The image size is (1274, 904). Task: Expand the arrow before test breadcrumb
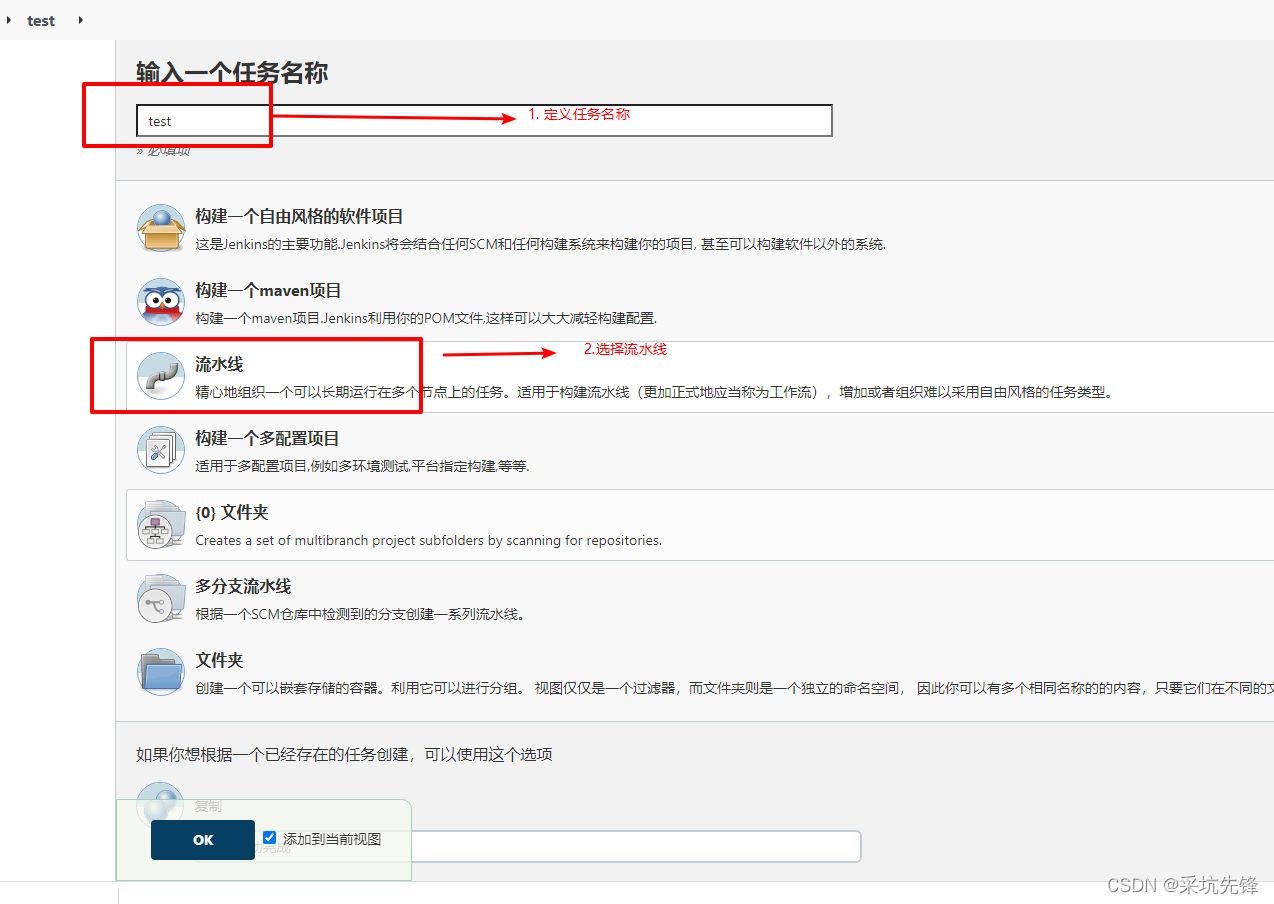coord(8,20)
